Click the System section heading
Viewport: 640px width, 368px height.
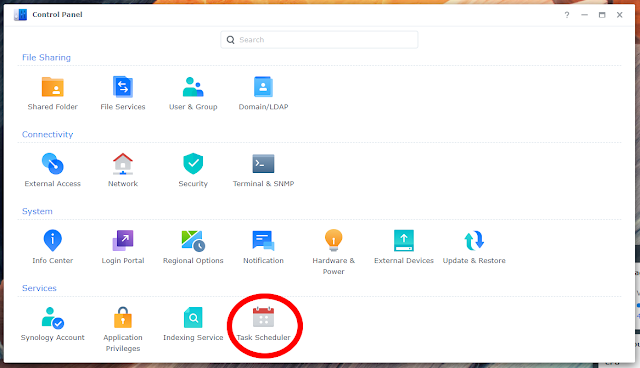point(37,211)
